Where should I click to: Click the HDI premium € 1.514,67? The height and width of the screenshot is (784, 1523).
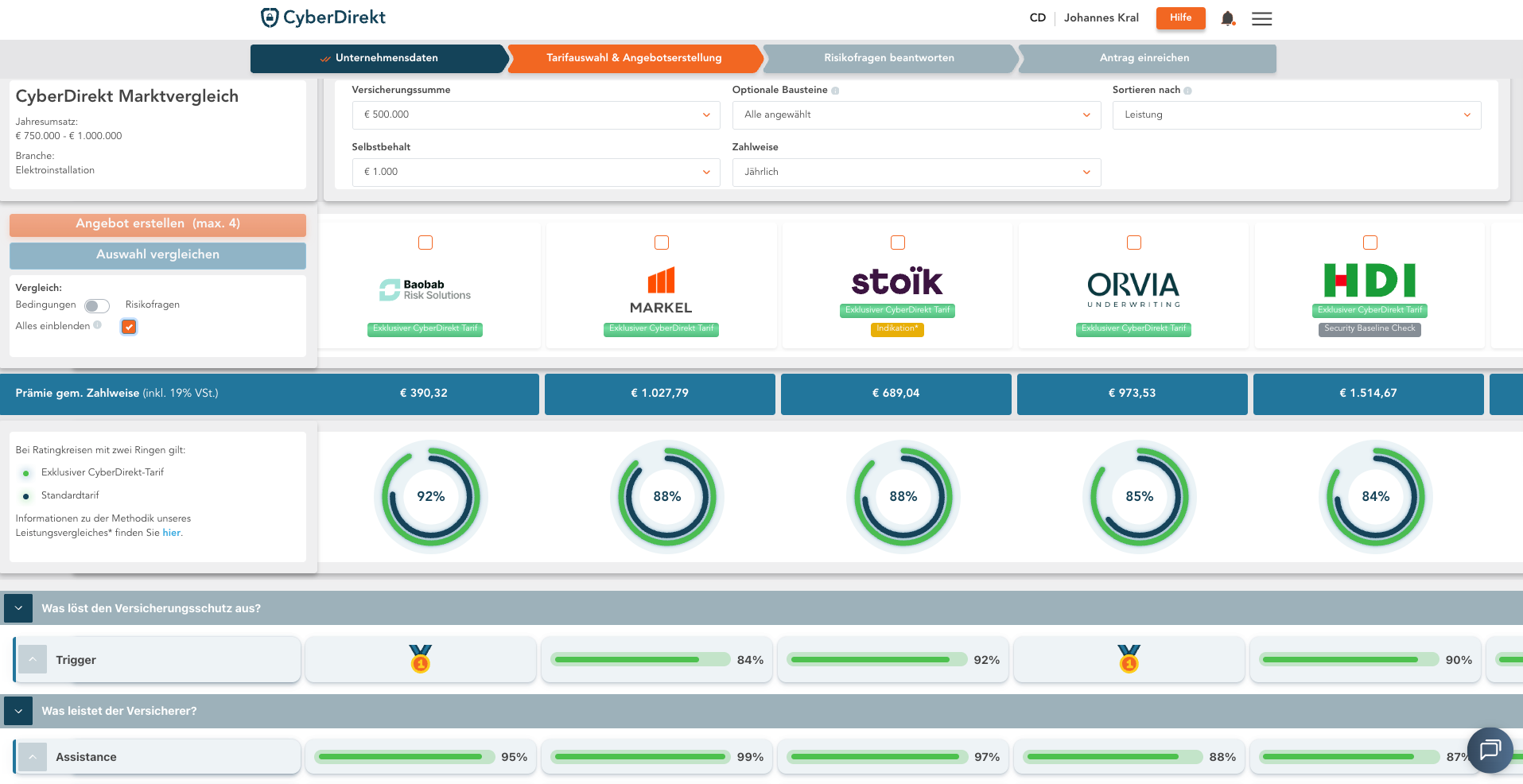[x=1369, y=394]
